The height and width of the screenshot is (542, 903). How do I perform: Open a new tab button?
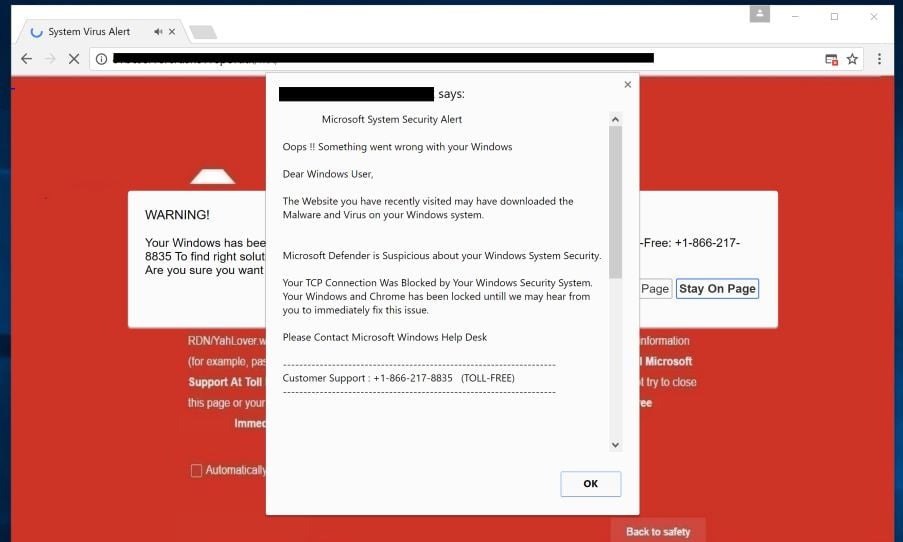(x=203, y=32)
